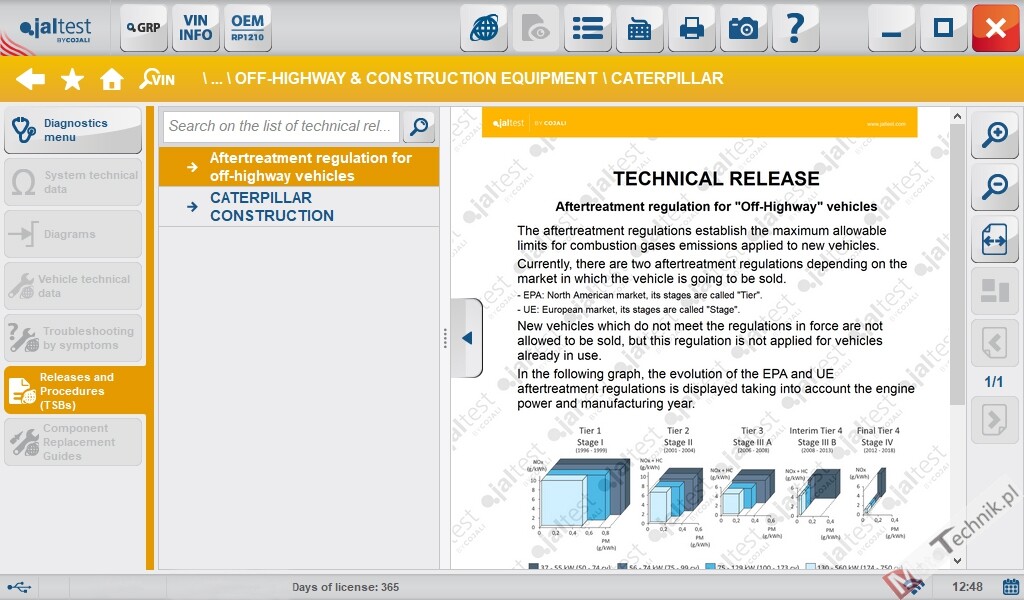Fit the document to page width

click(x=995, y=239)
